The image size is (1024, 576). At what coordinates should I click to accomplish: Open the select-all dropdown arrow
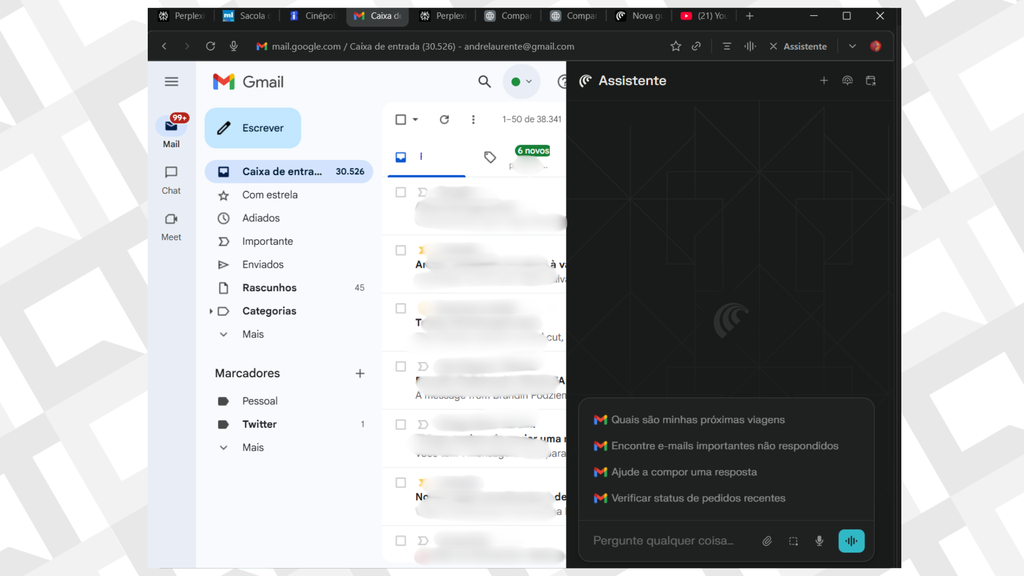click(x=415, y=120)
